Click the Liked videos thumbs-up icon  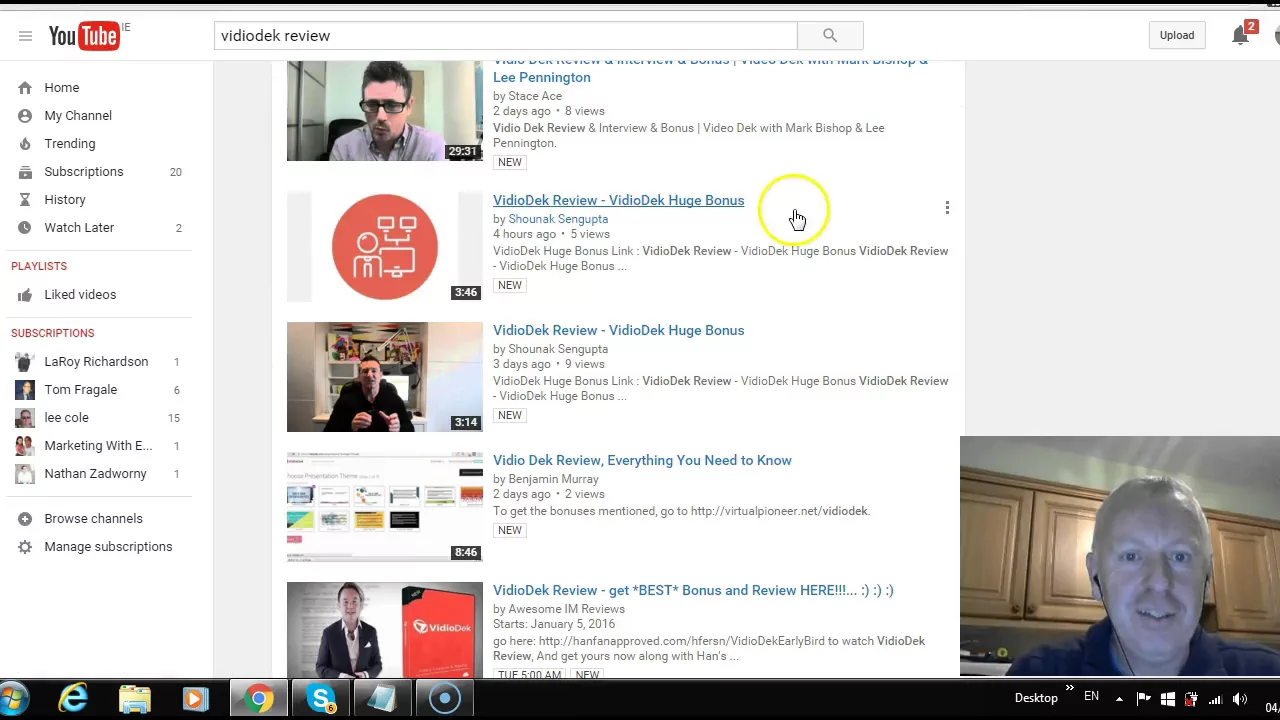pyautogui.click(x=25, y=295)
